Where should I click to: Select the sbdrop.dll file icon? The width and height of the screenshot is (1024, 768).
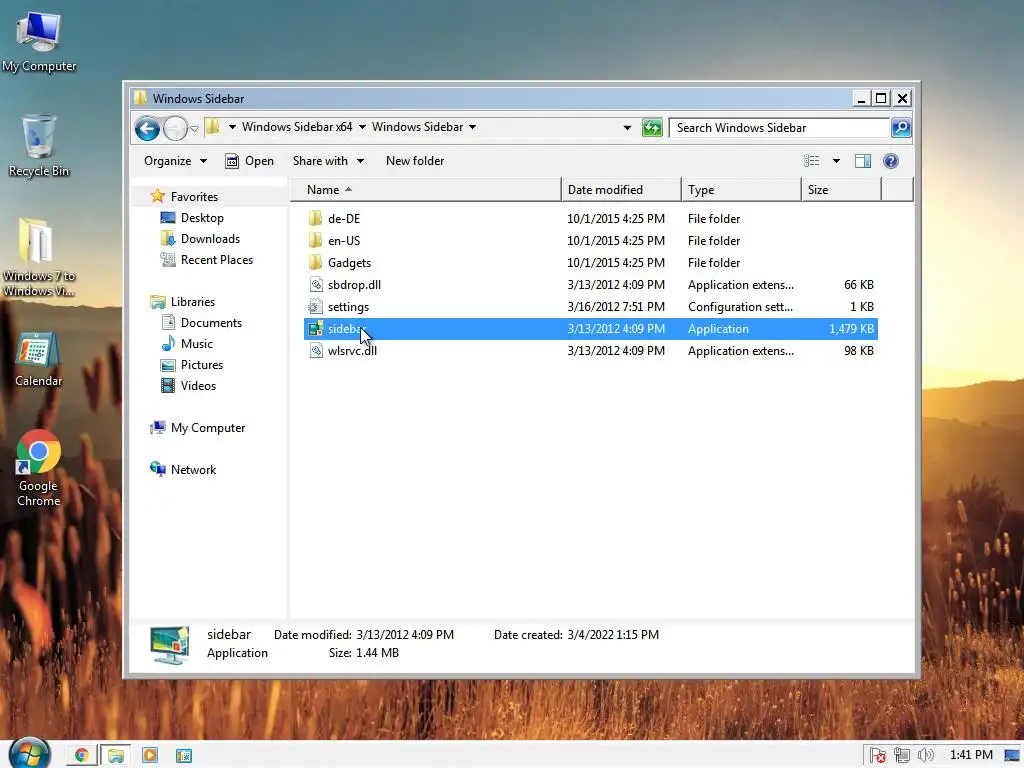315,285
